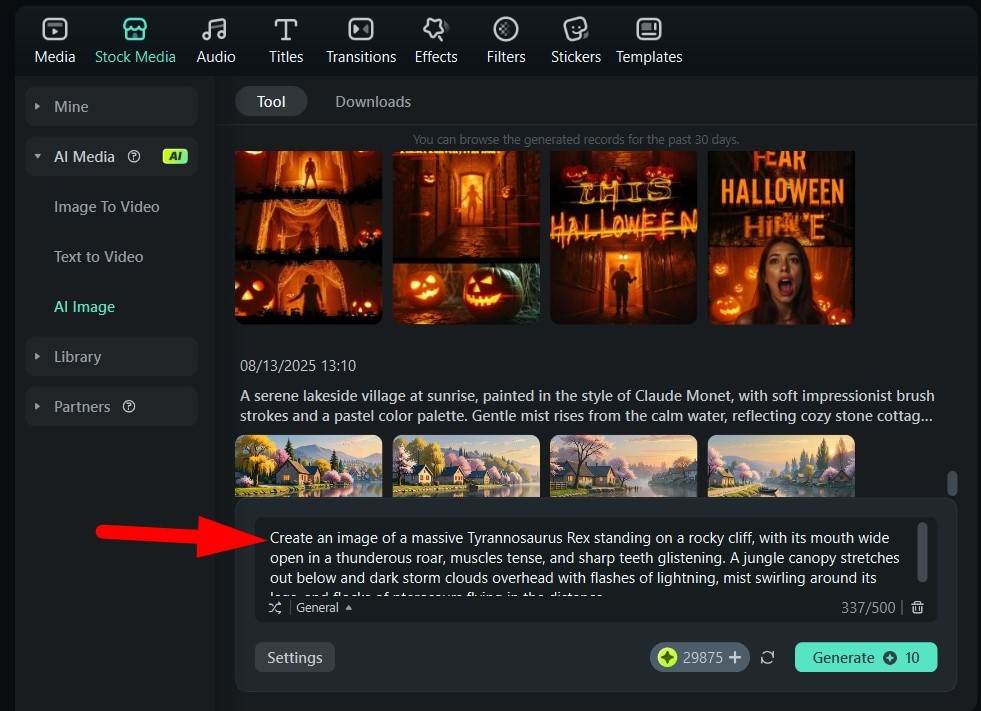Collapse the AI Media section
Image resolution: width=981 pixels, height=711 pixels.
(38, 156)
